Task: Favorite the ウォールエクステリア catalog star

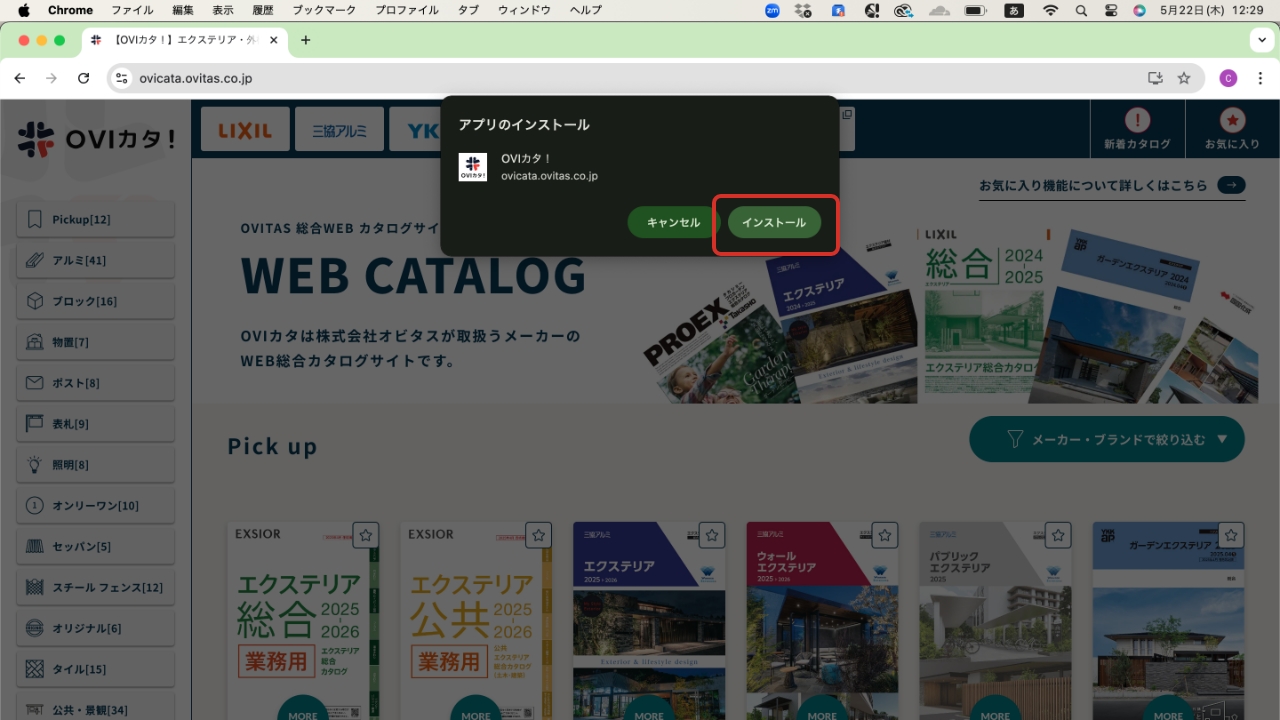Action: pos(885,535)
